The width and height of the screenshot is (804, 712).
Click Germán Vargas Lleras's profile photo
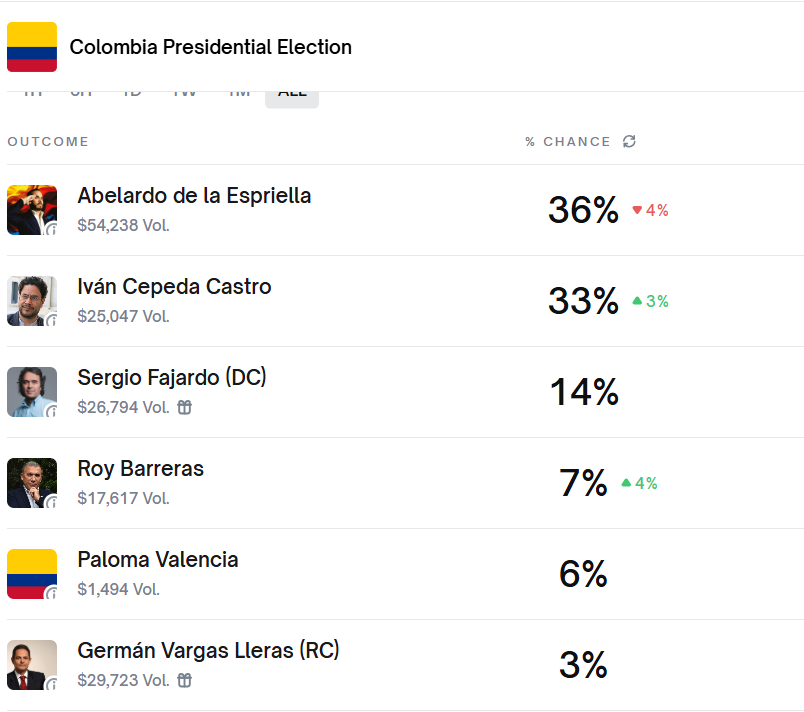[x=30, y=664]
